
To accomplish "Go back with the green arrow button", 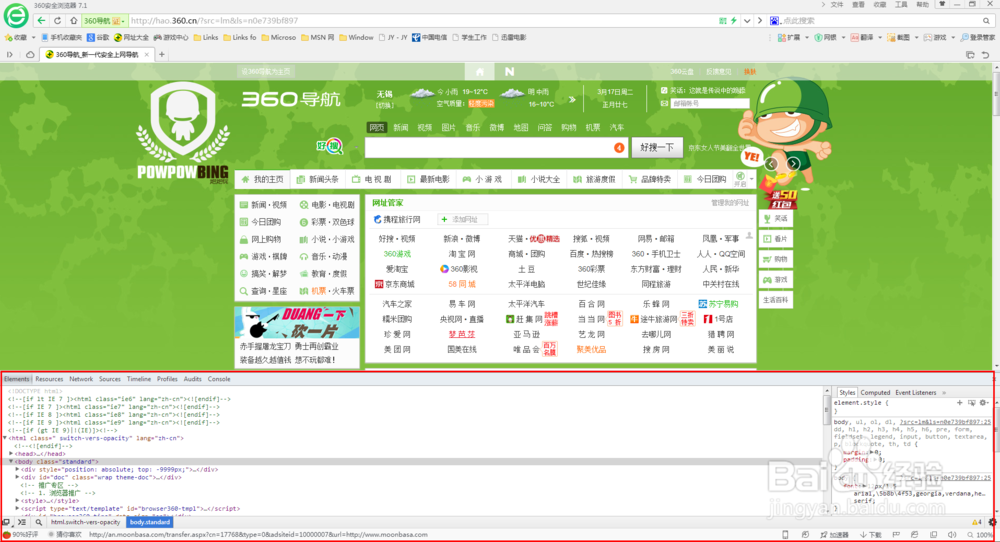I will (x=41, y=20).
